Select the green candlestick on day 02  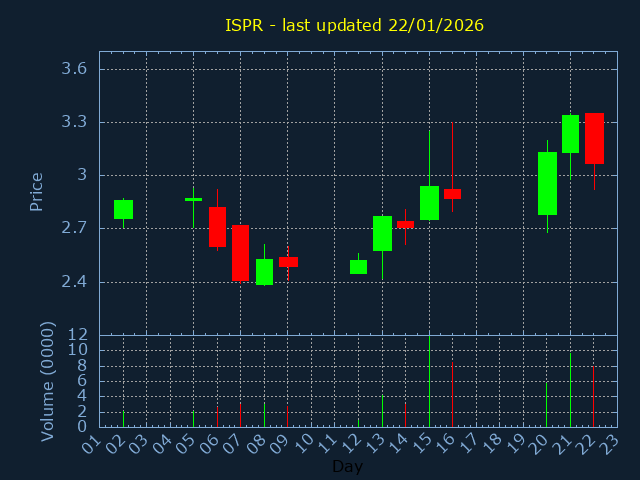click(123, 209)
